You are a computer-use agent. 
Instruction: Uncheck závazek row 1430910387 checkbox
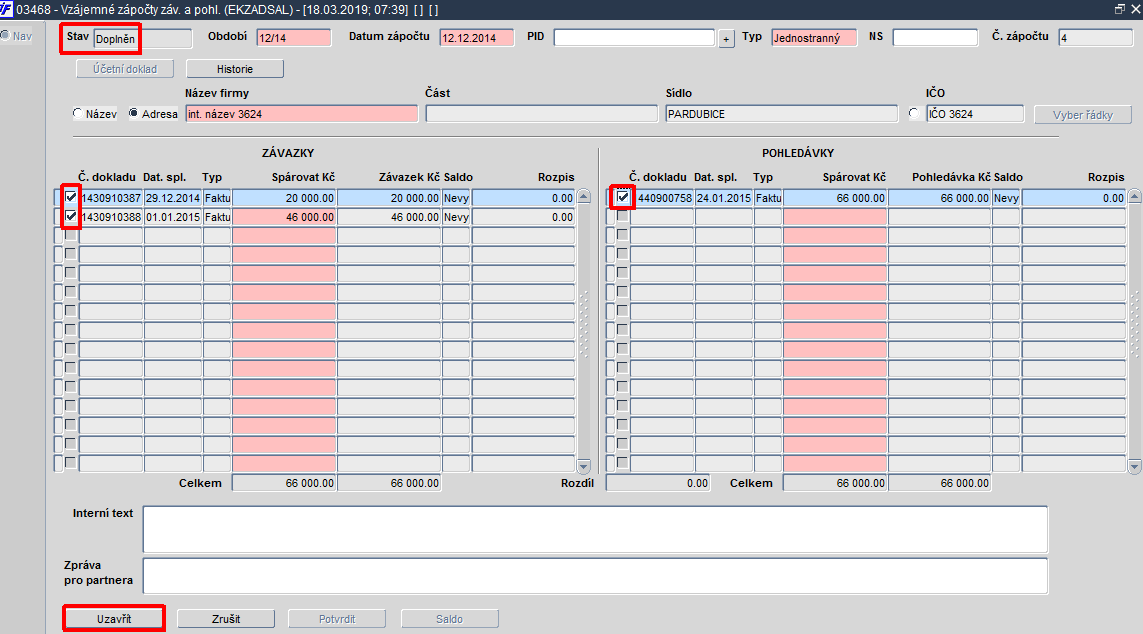pyautogui.click(x=71, y=197)
